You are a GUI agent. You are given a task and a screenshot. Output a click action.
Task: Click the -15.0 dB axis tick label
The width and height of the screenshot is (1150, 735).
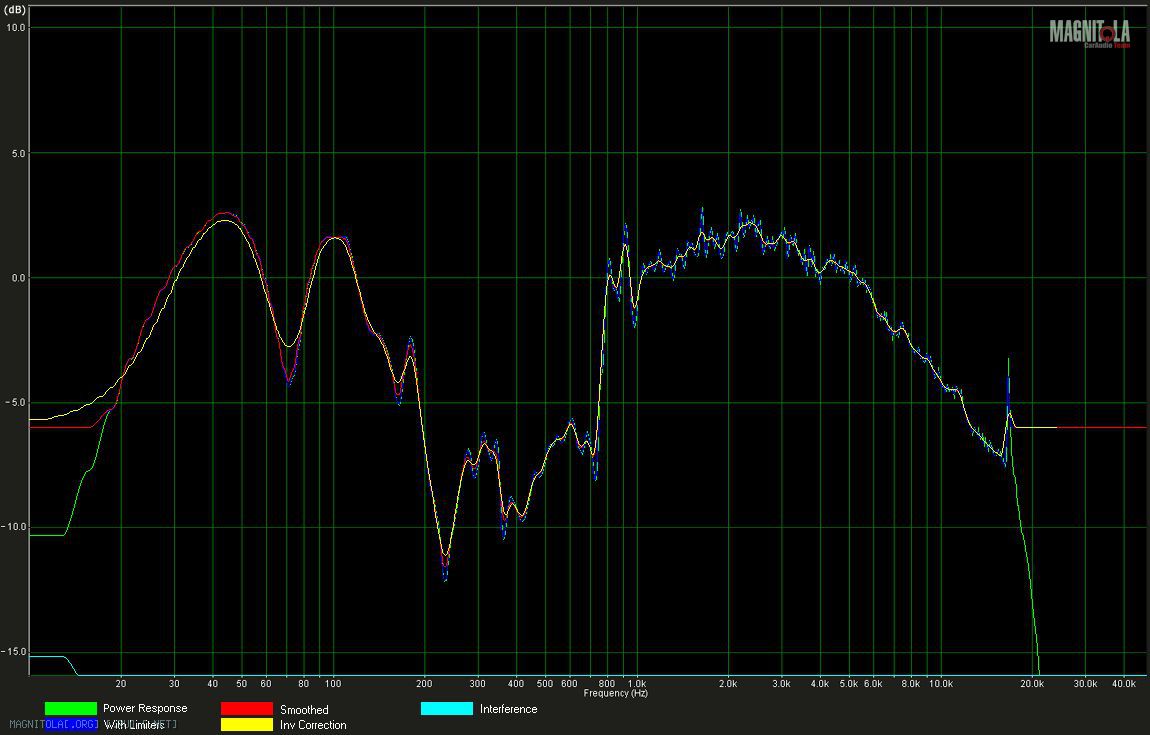pos(14,652)
